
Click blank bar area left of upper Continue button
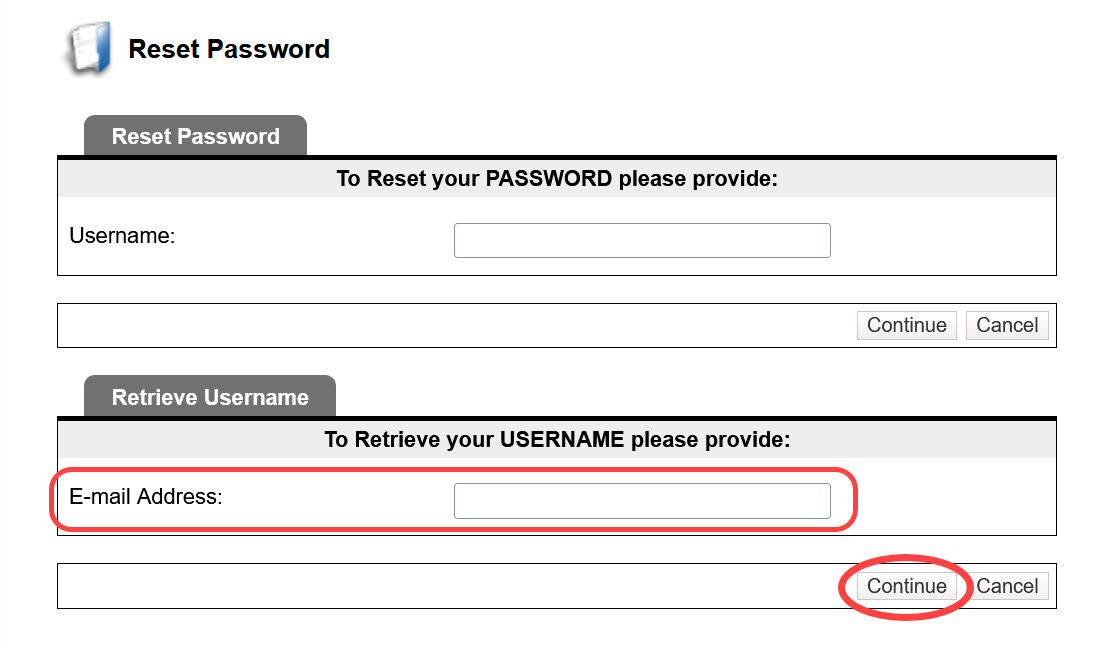click(454, 325)
